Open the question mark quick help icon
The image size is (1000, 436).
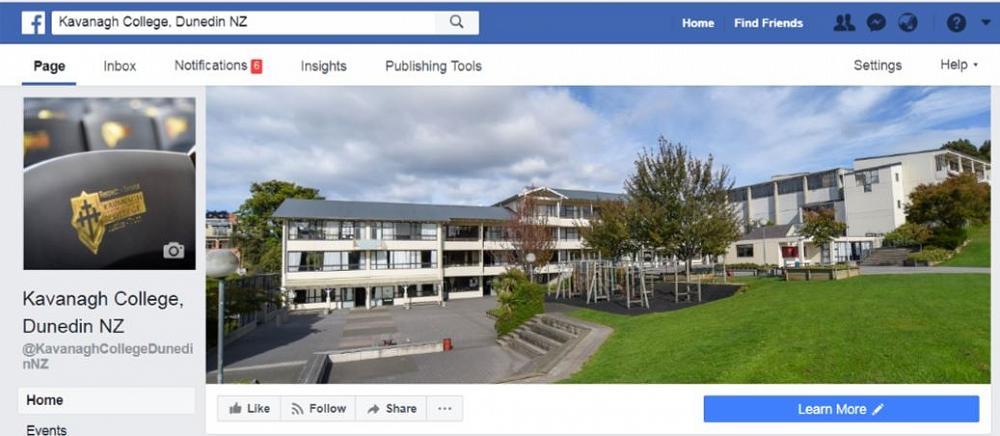click(x=956, y=23)
